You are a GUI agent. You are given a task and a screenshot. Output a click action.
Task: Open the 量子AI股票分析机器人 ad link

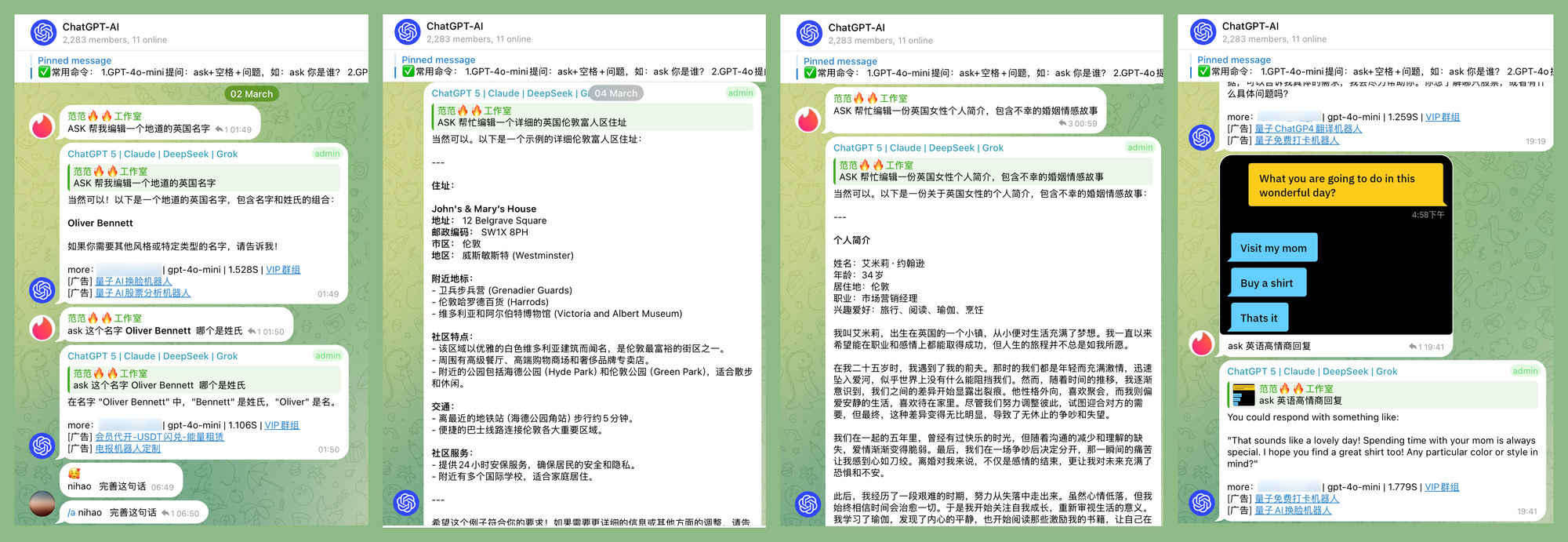[143, 293]
